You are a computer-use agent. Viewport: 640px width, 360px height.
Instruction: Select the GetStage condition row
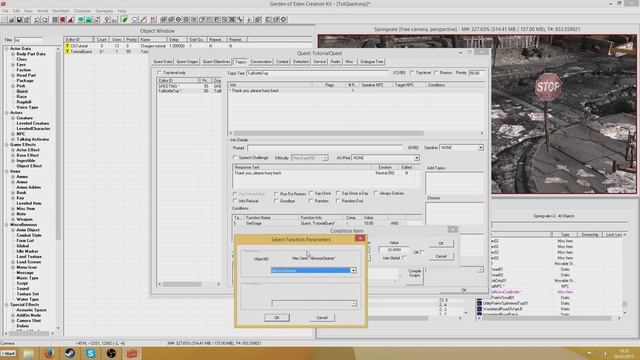pyautogui.click(x=327, y=223)
